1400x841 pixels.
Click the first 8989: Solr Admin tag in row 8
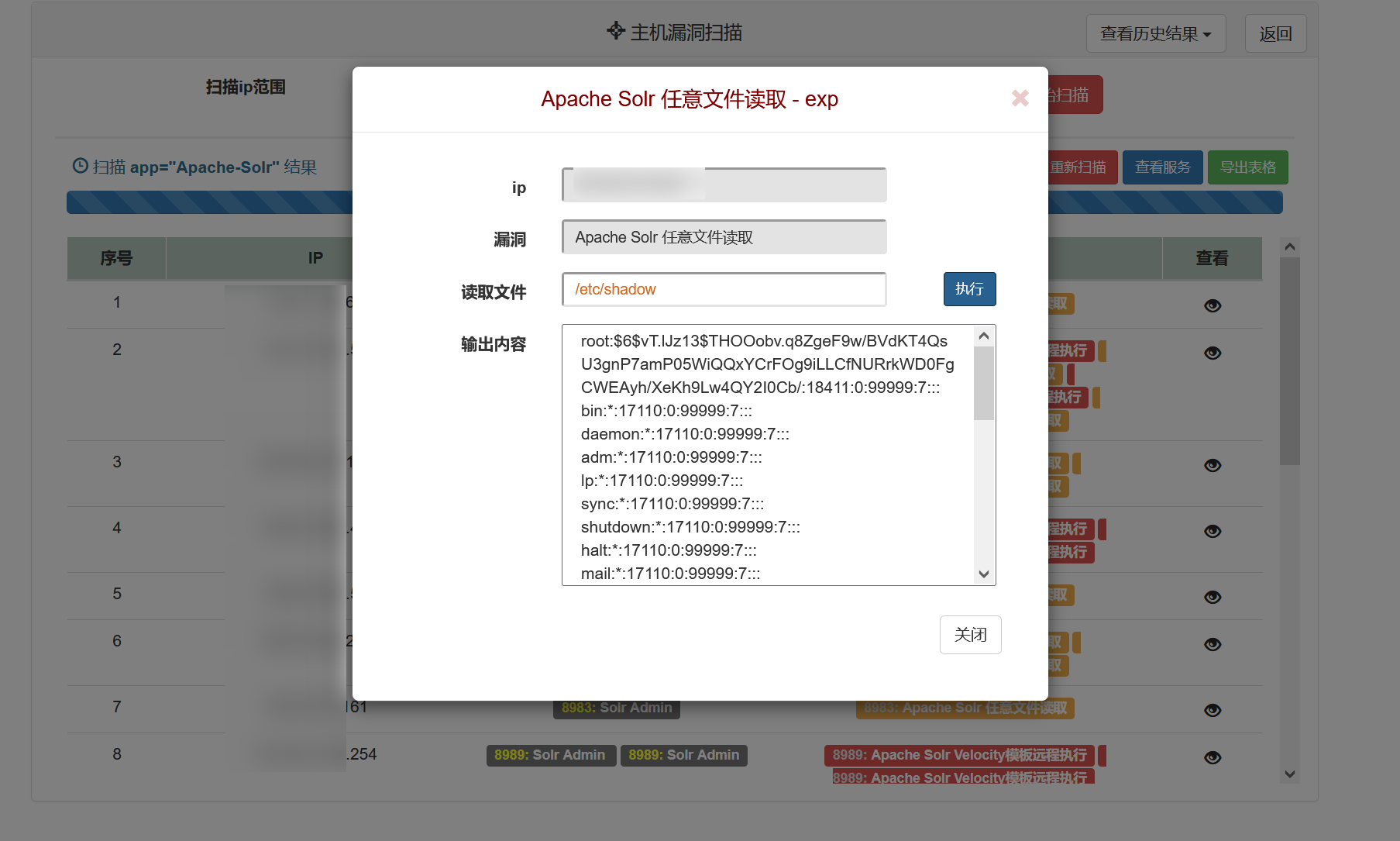[551, 755]
